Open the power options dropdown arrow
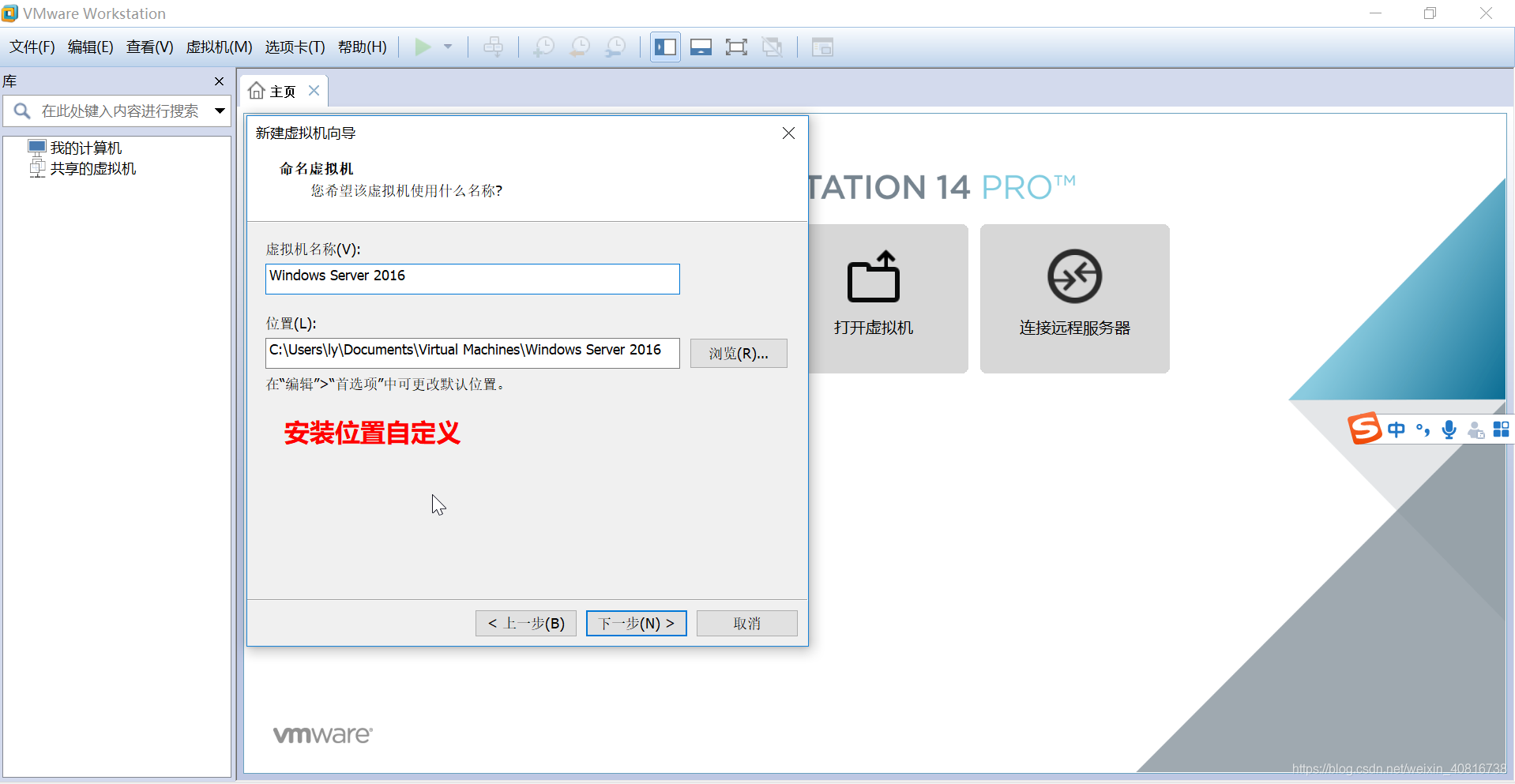The width and height of the screenshot is (1515, 784). click(448, 47)
